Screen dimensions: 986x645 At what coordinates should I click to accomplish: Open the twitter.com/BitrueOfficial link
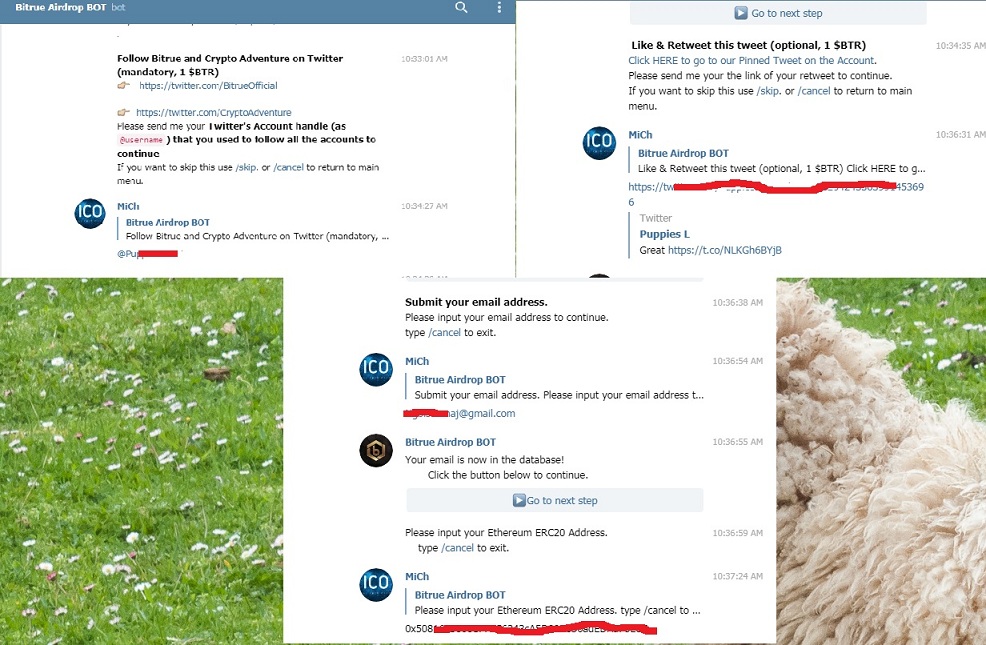[x=208, y=85]
